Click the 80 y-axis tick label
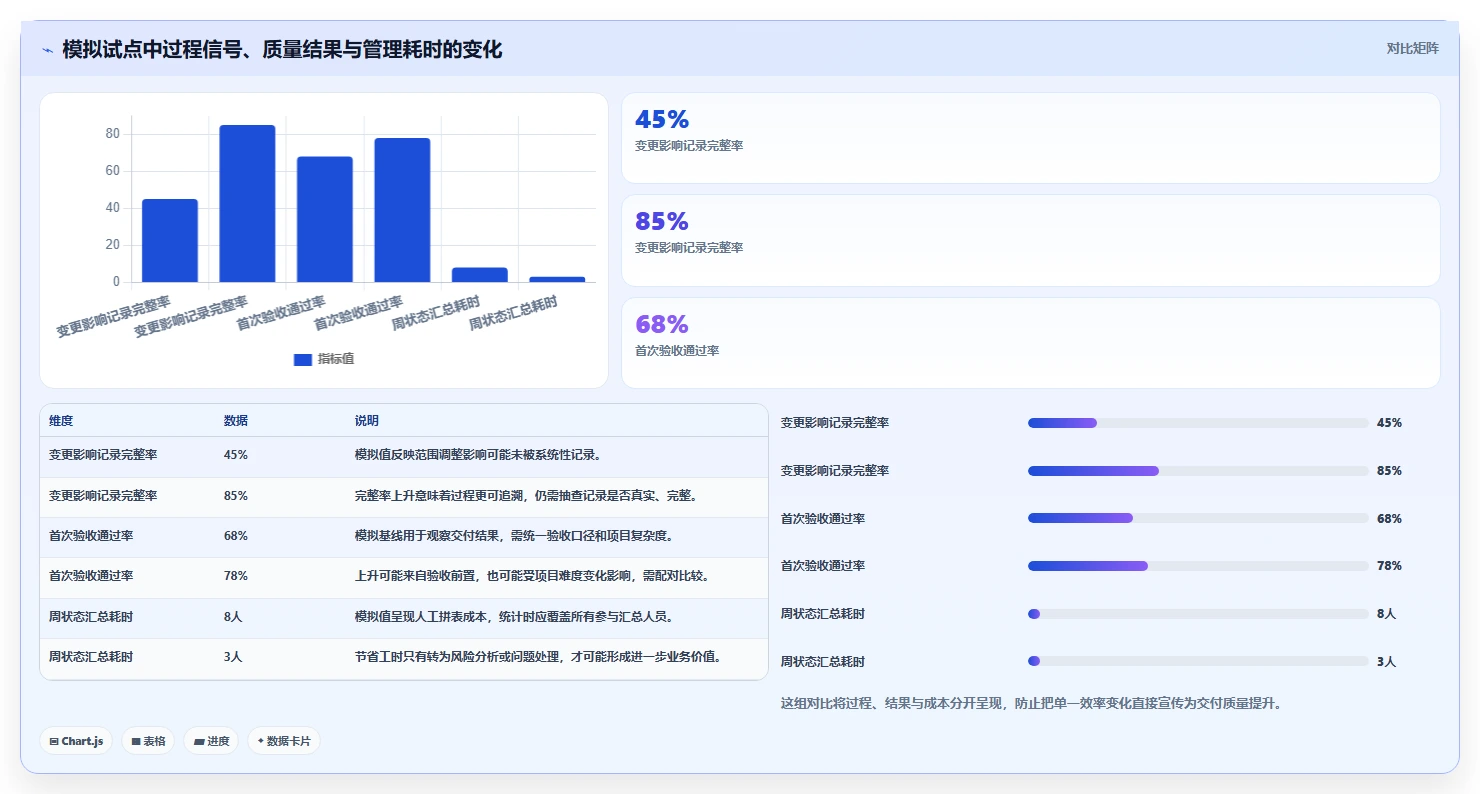The width and height of the screenshot is (1480, 794). pyautogui.click(x=112, y=134)
